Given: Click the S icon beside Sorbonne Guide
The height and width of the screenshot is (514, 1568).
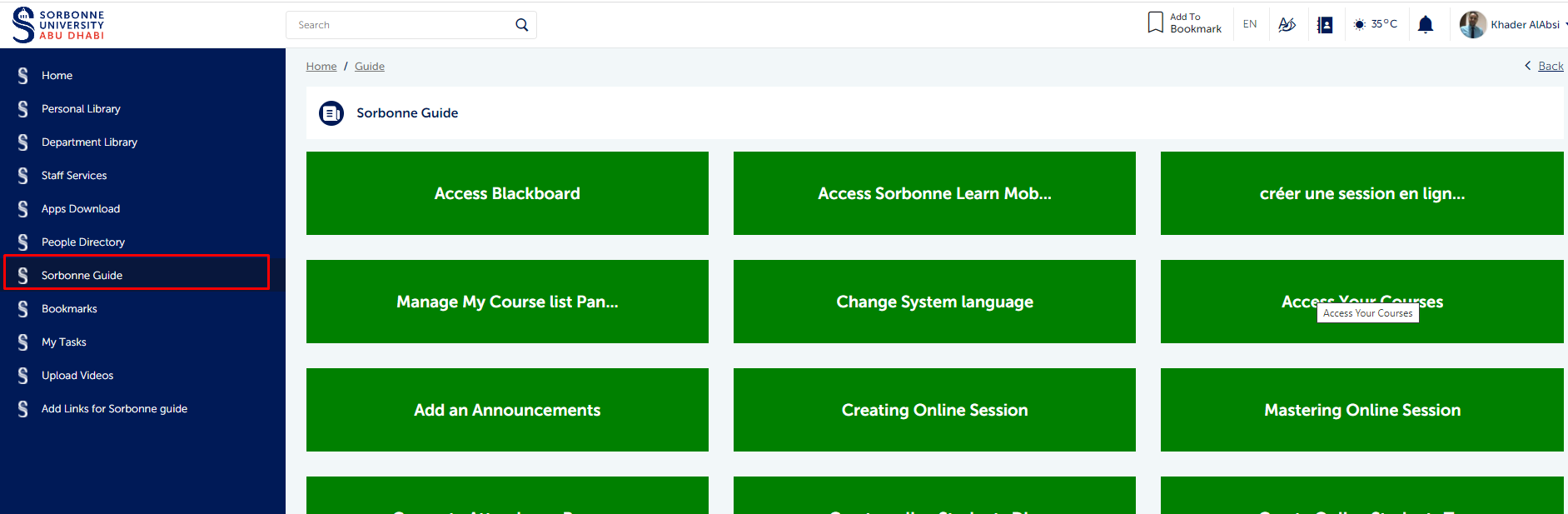Looking at the screenshot, I should (23, 276).
